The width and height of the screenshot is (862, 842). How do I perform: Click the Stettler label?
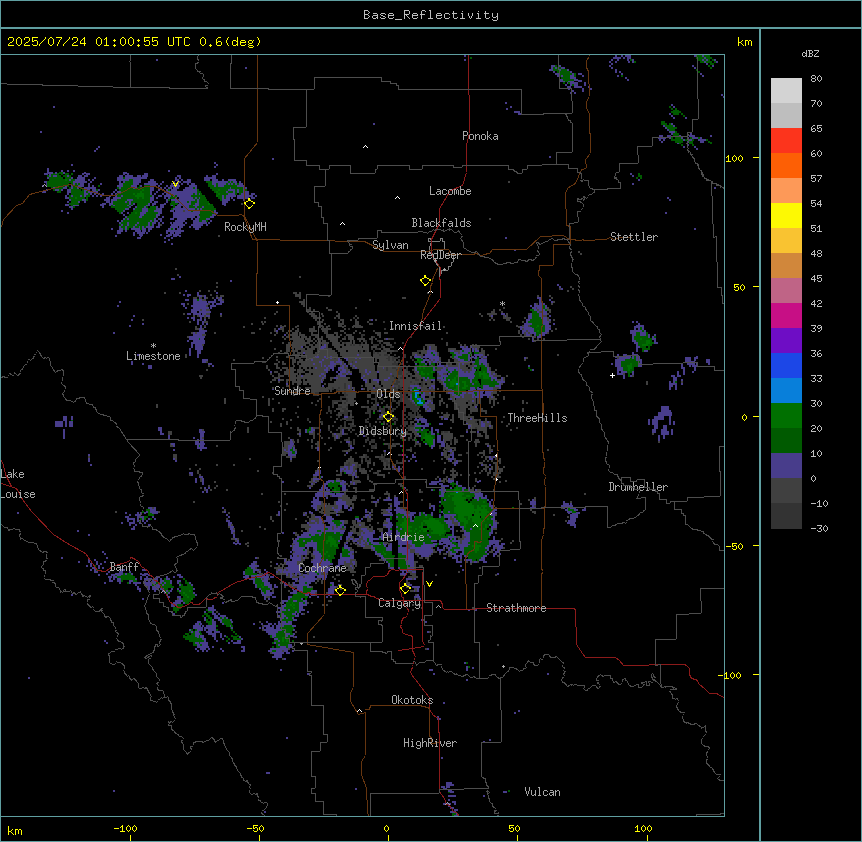click(x=634, y=237)
